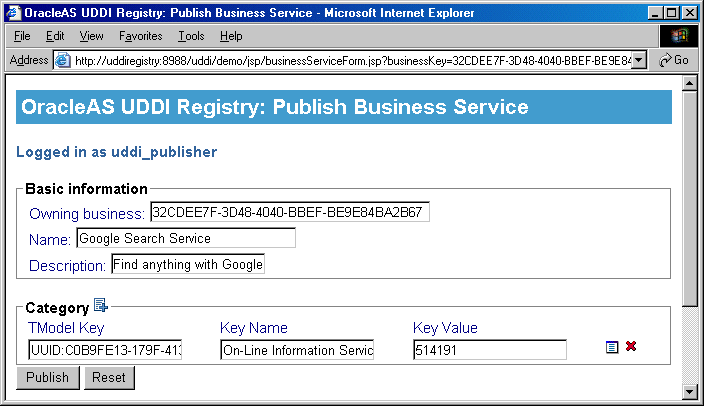Open the Tools menu
Image resolution: width=704 pixels, height=406 pixels.
click(x=191, y=36)
